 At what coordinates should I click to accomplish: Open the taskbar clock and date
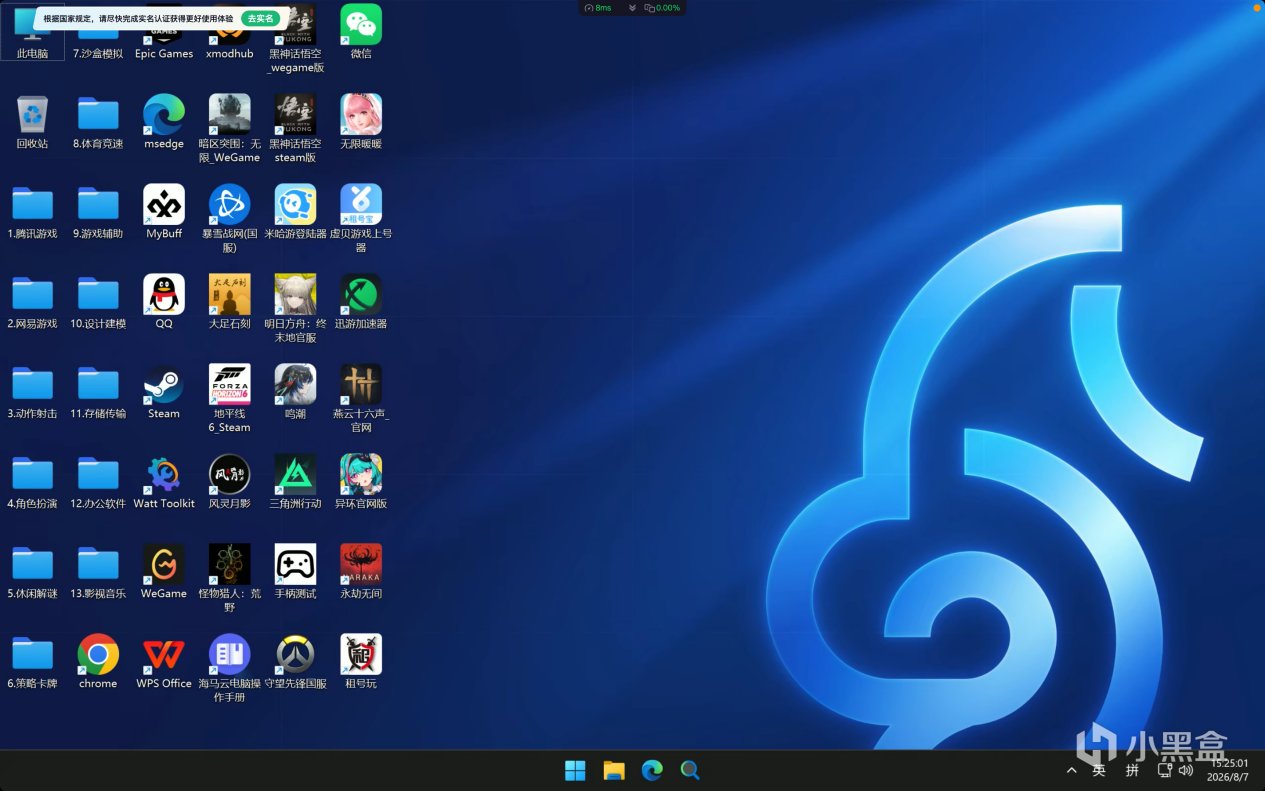[x=1230, y=770]
